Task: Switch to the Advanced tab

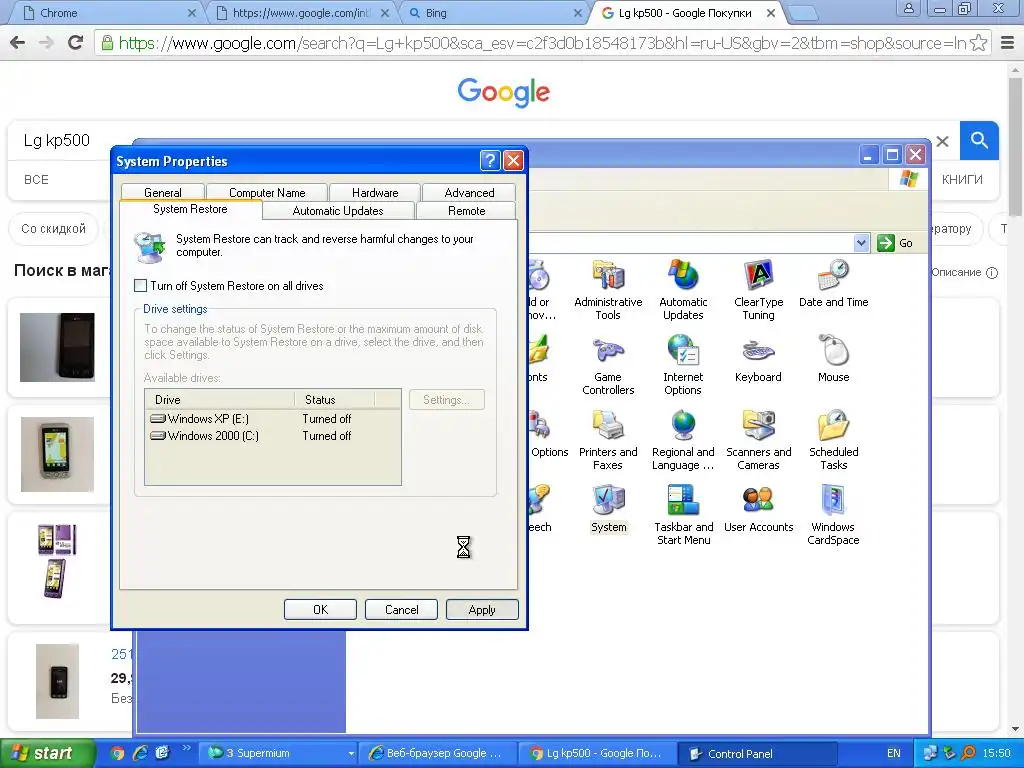Action: (469, 192)
